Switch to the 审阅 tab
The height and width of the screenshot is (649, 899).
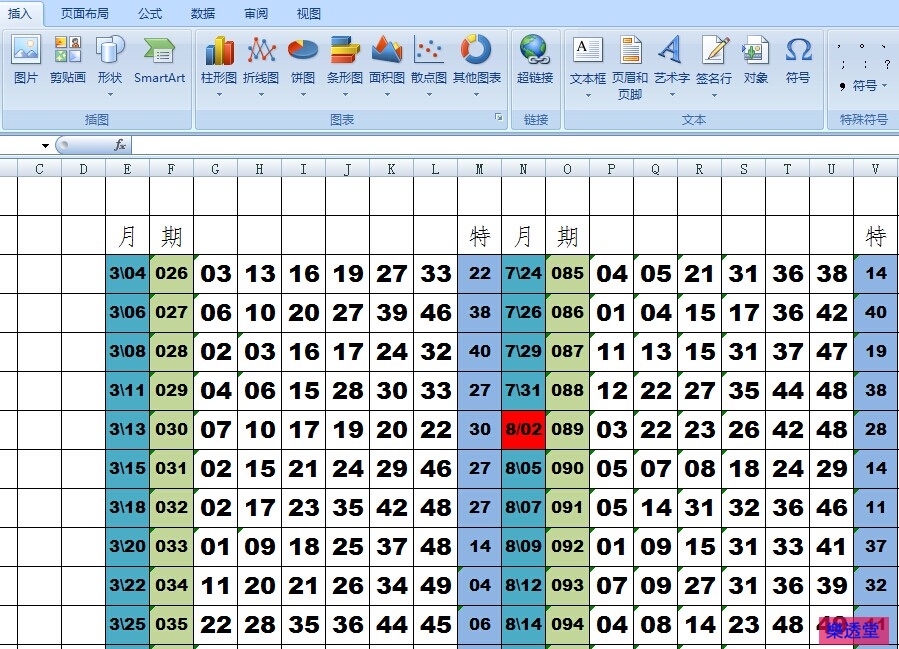tap(256, 13)
